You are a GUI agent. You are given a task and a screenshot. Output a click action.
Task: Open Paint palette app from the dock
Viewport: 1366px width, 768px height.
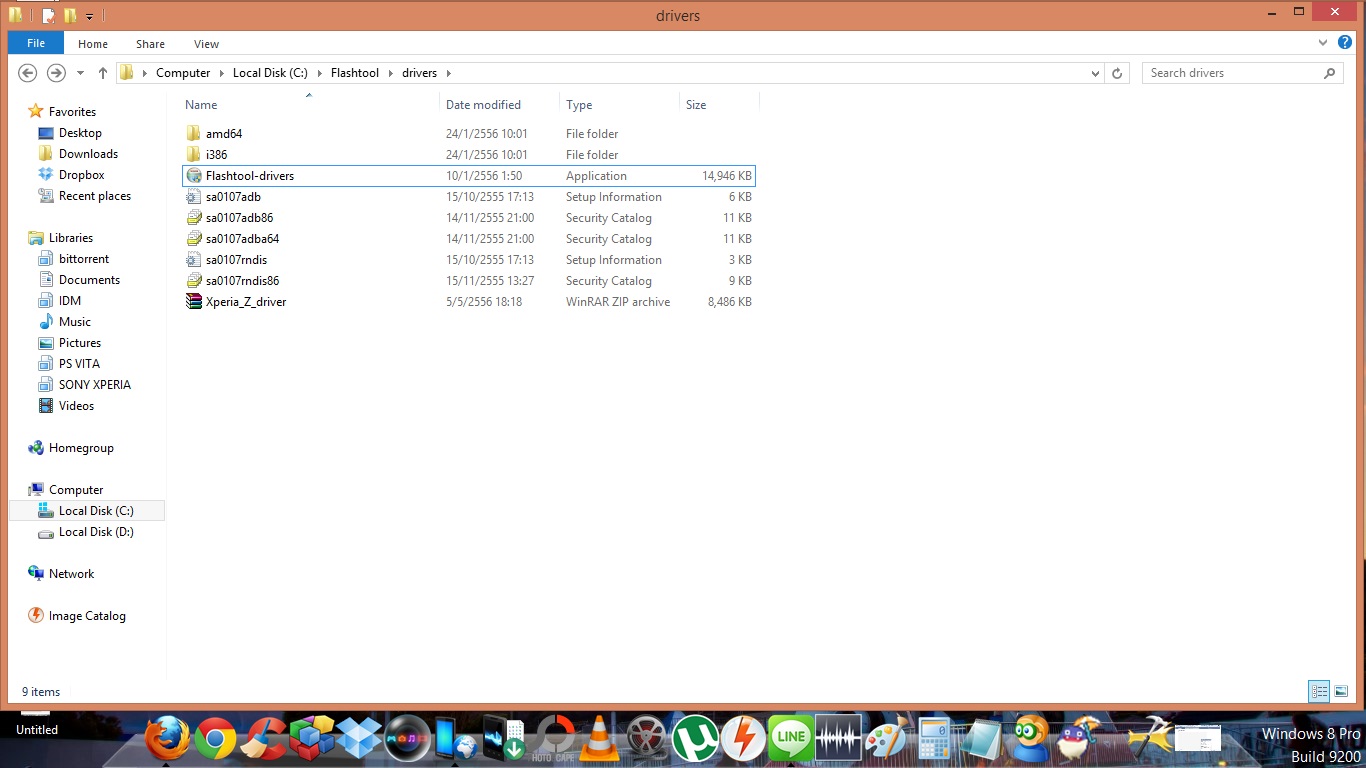(886, 740)
